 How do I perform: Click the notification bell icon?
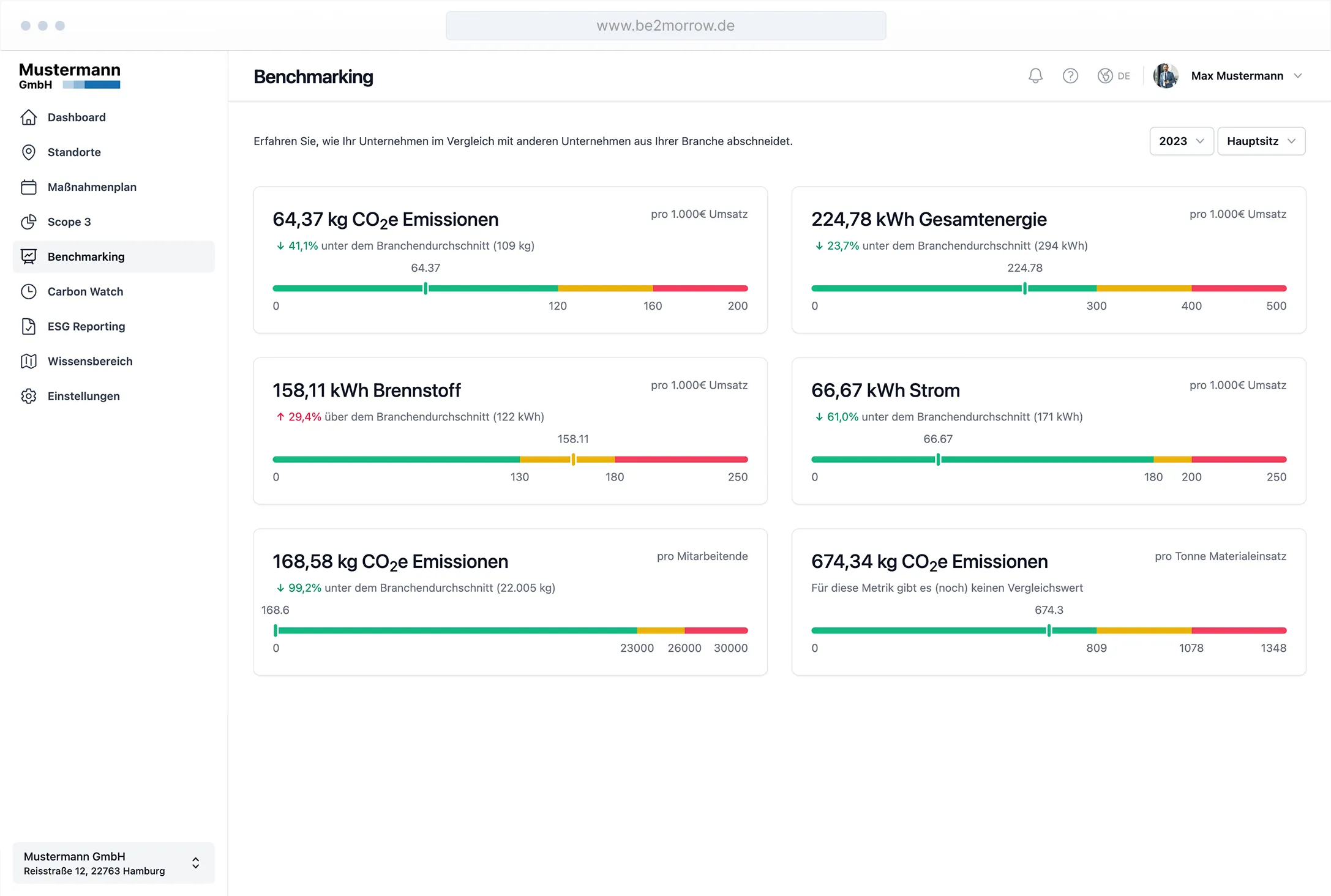click(x=1035, y=76)
